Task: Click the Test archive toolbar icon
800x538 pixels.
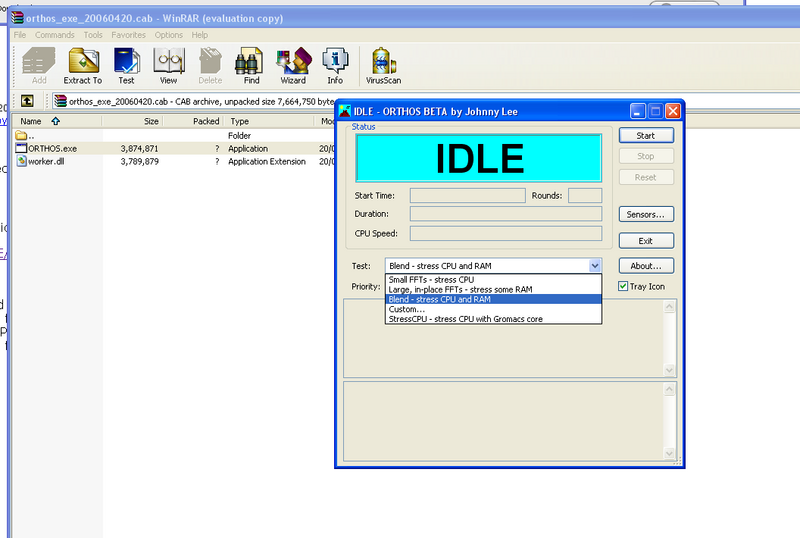Action: [126, 65]
